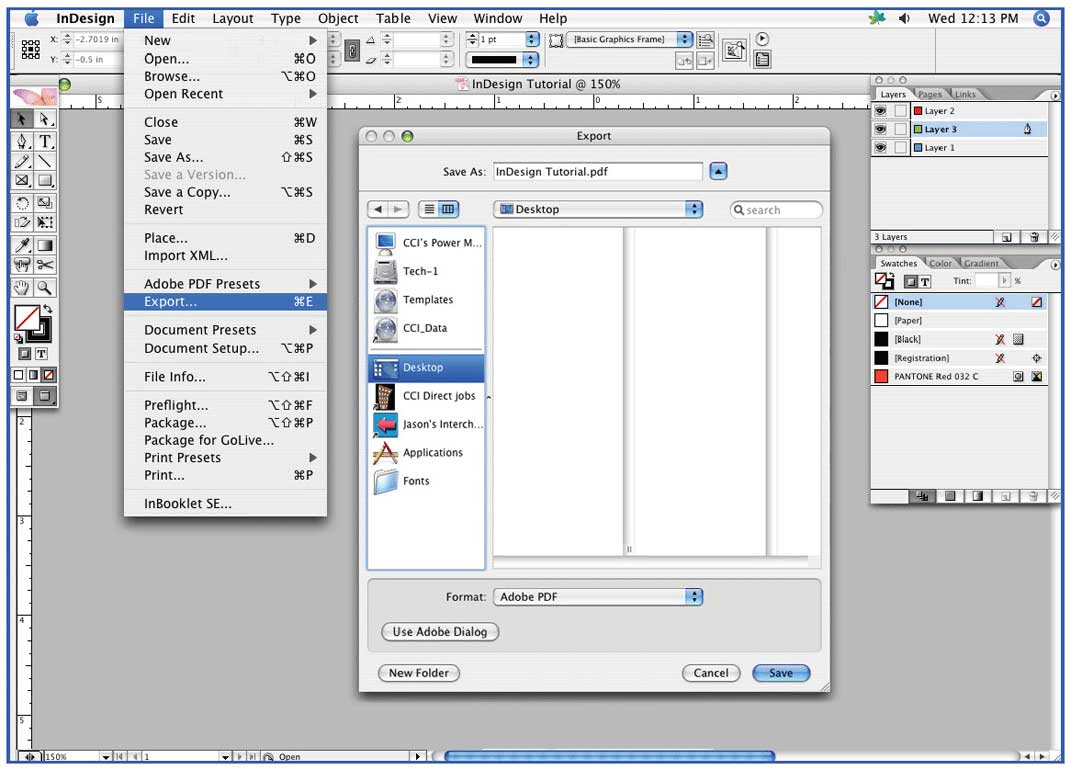Open the Swatches panel flyout menu

point(1055,264)
